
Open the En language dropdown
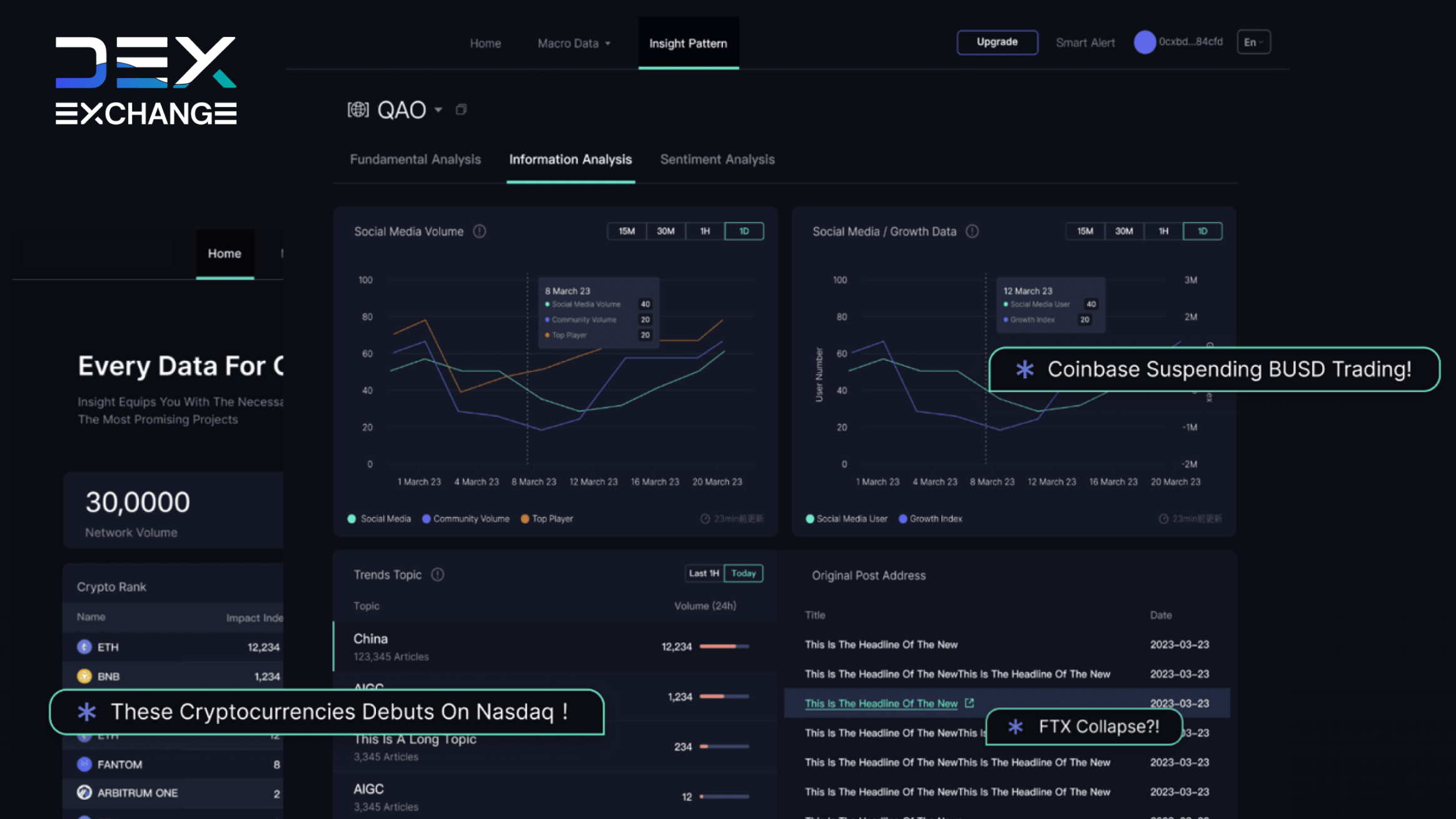[x=1253, y=43]
